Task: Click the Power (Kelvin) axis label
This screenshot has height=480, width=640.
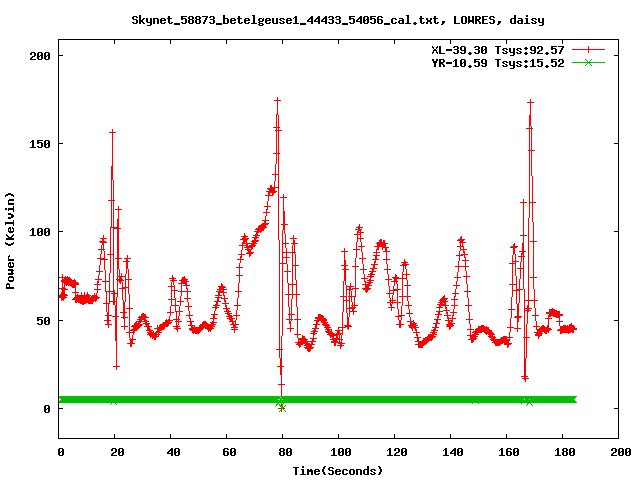Action: click(10, 241)
